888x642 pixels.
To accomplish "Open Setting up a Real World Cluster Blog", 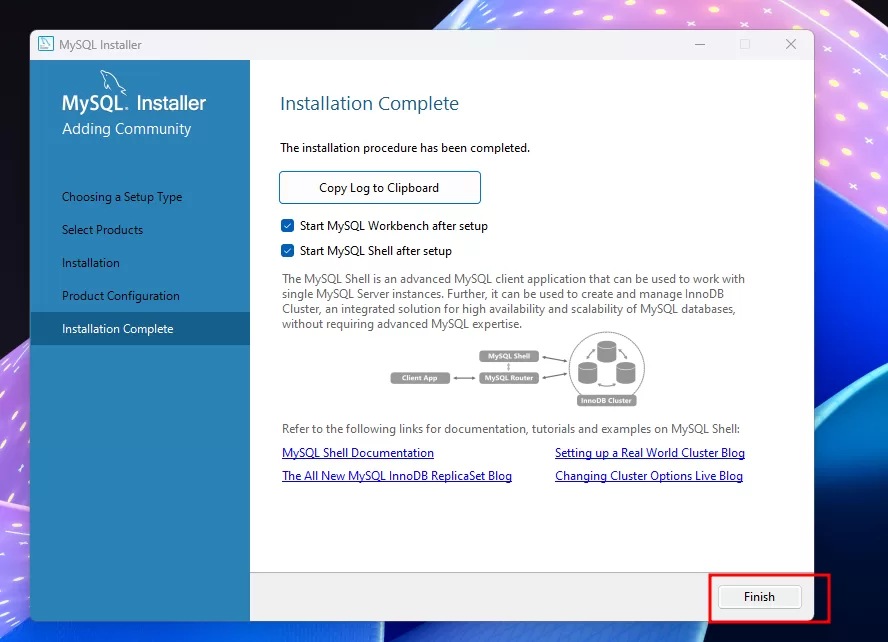I will (x=650, y=453).
